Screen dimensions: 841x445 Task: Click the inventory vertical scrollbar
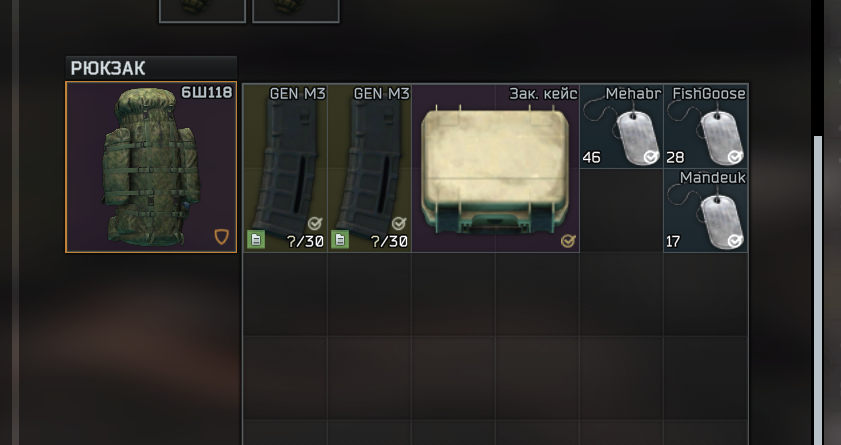pos(818,290)
